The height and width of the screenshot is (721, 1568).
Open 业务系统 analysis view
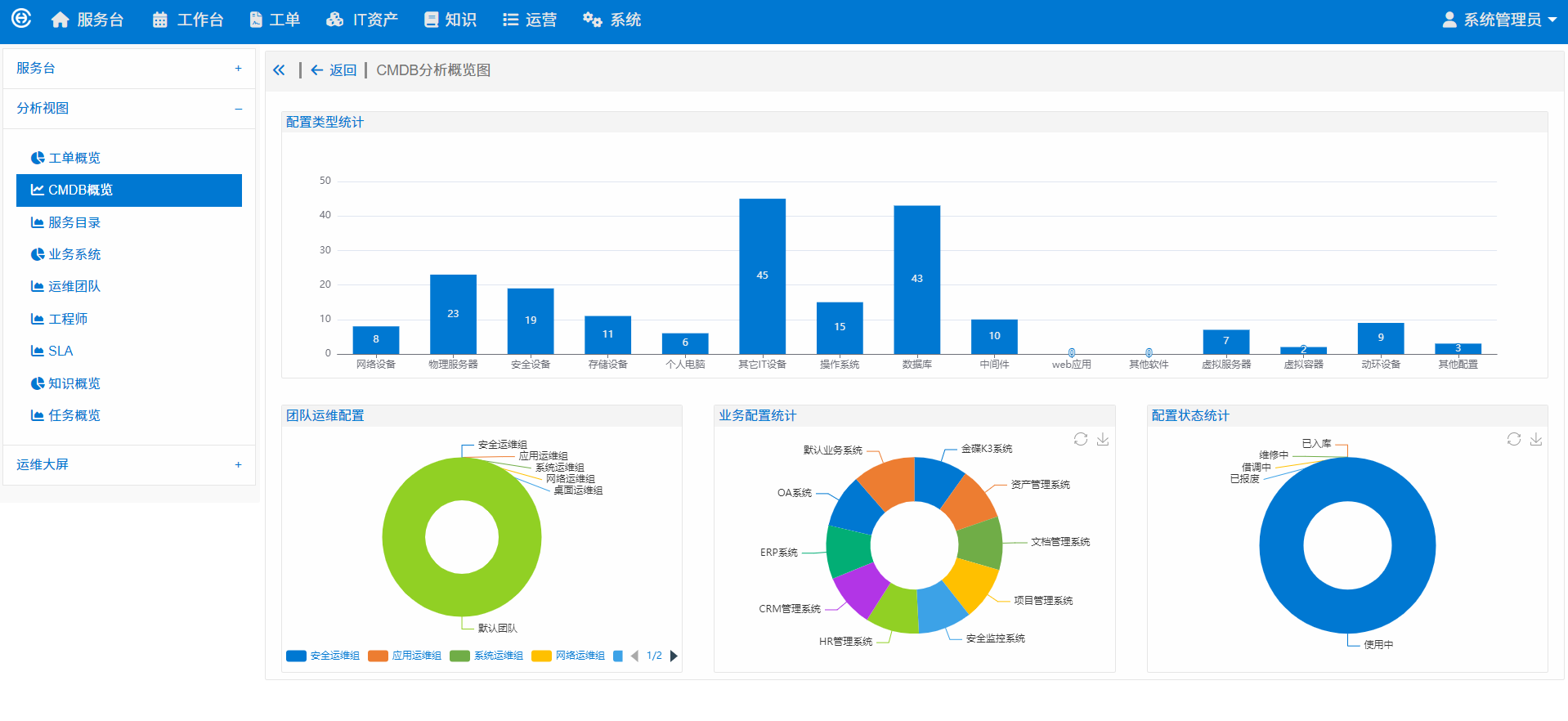pos(129,254)
